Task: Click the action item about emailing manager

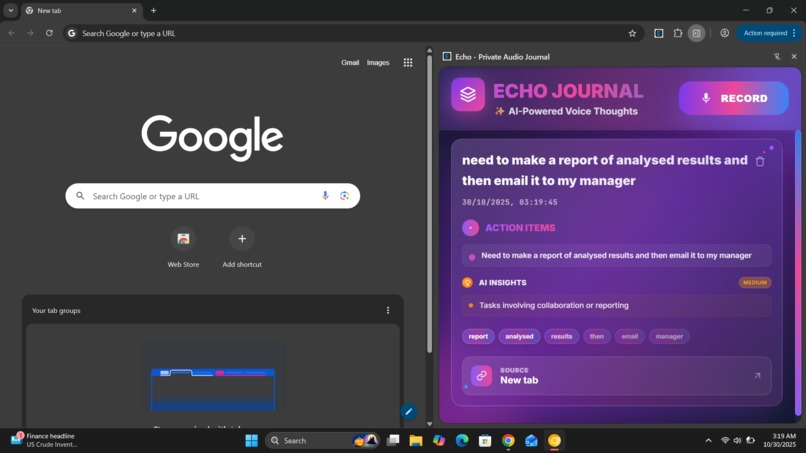Action: [616, 256]
